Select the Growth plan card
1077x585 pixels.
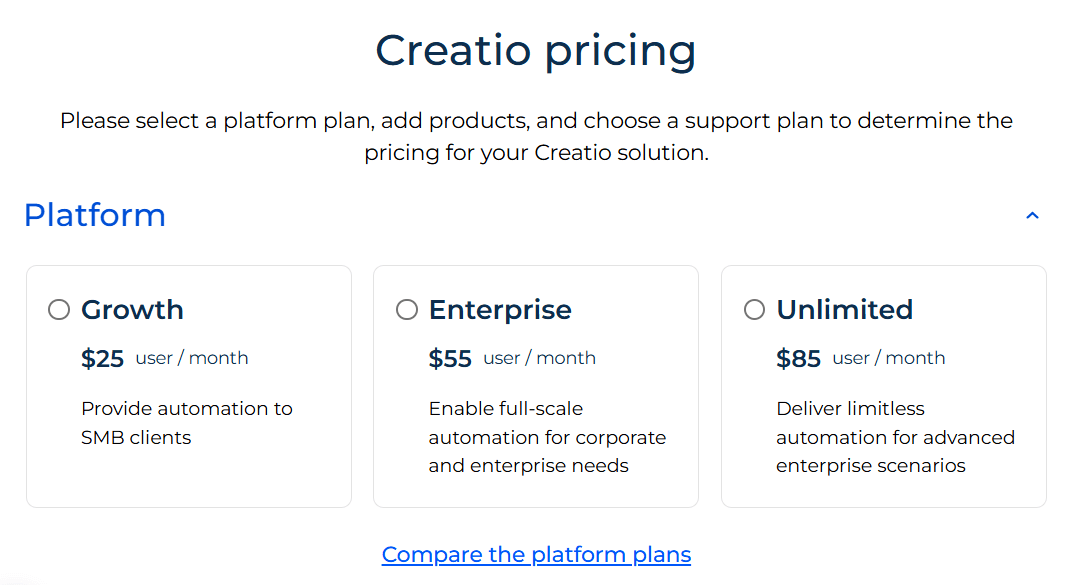pos(189,385)
